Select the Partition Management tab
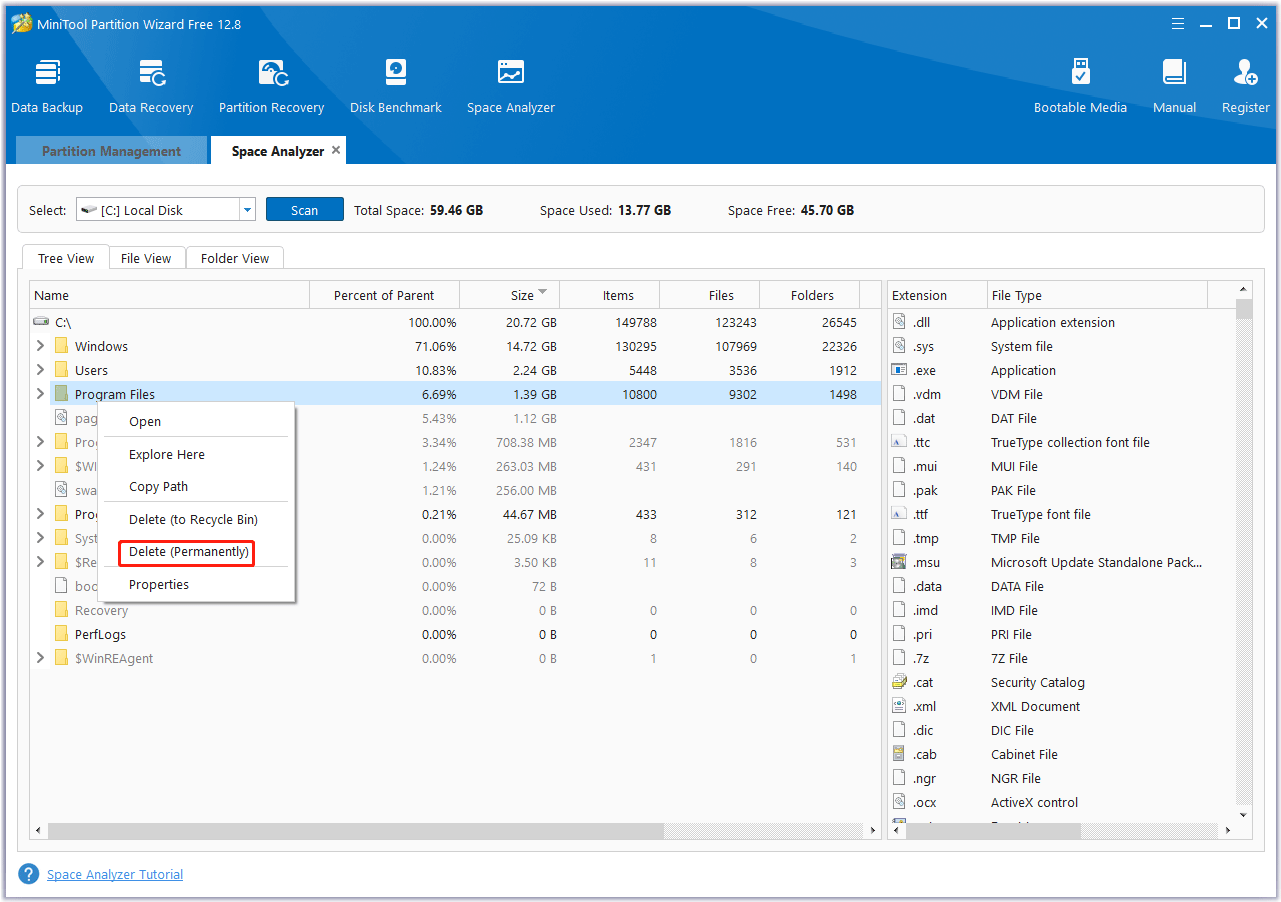1281x902 pixels. (110, 150)
